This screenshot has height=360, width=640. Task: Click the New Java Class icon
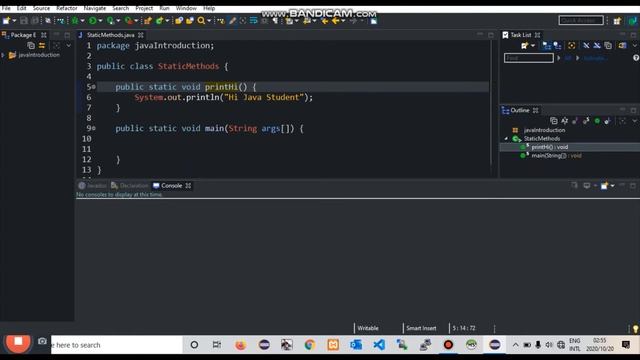pos(160,20)
